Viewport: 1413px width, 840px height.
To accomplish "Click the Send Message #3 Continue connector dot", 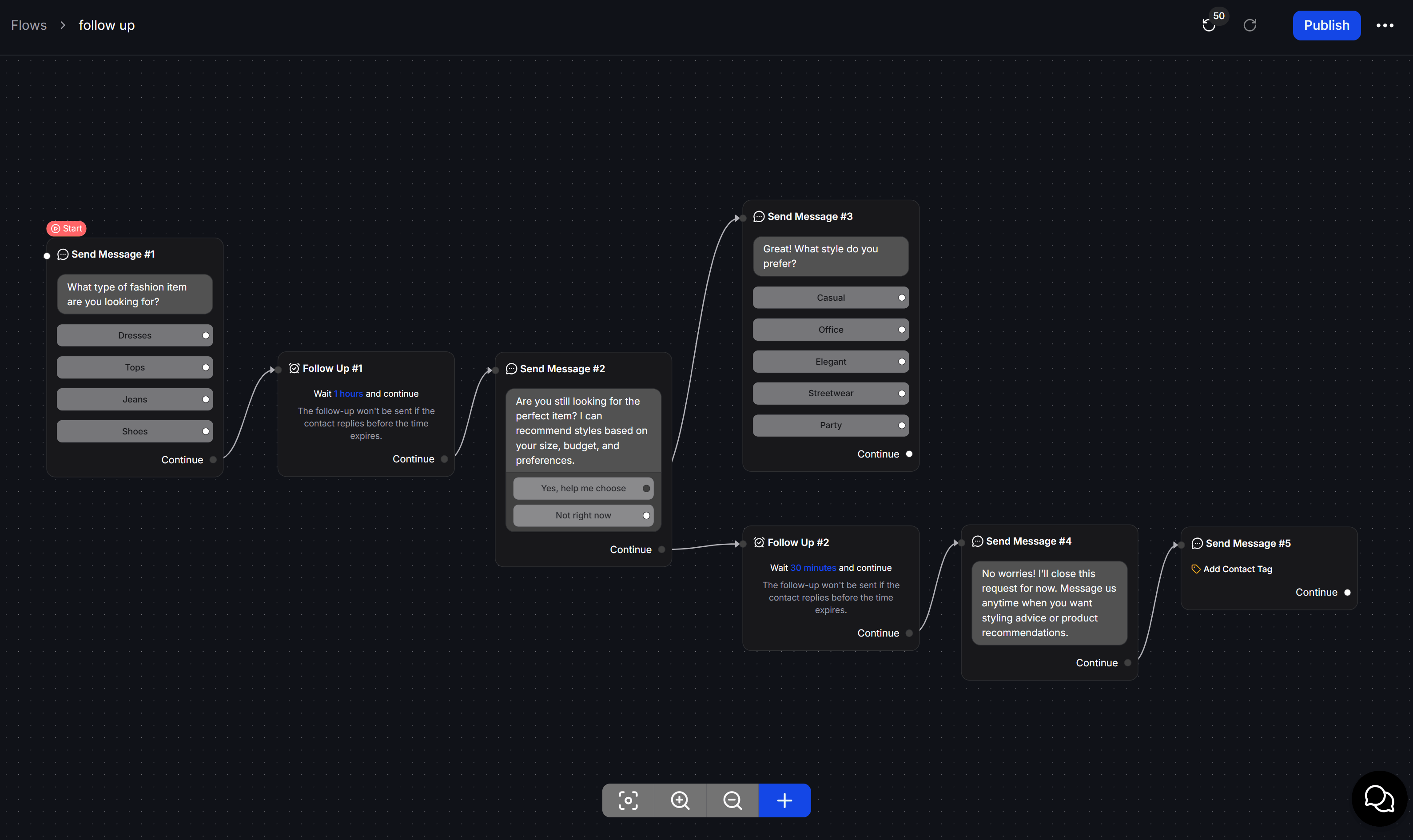I will (x=909, y=454).
